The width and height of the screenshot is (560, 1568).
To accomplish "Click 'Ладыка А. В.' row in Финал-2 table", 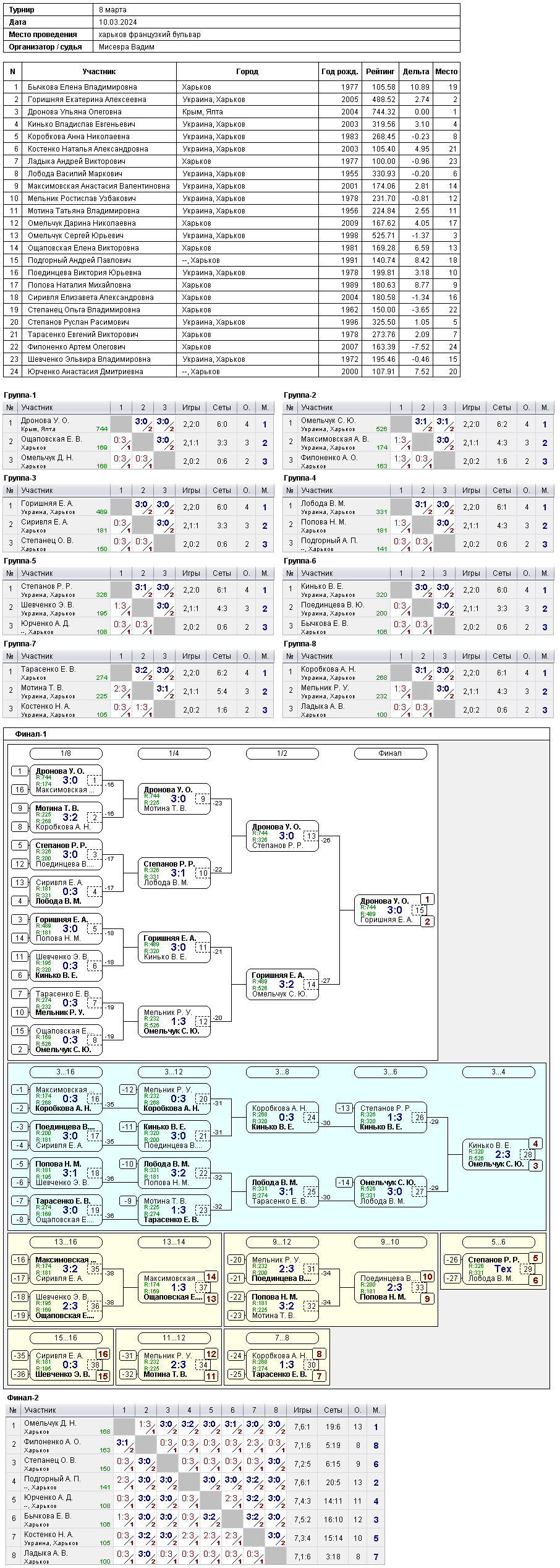I will pyautogui.click(x=195, y=1557).
